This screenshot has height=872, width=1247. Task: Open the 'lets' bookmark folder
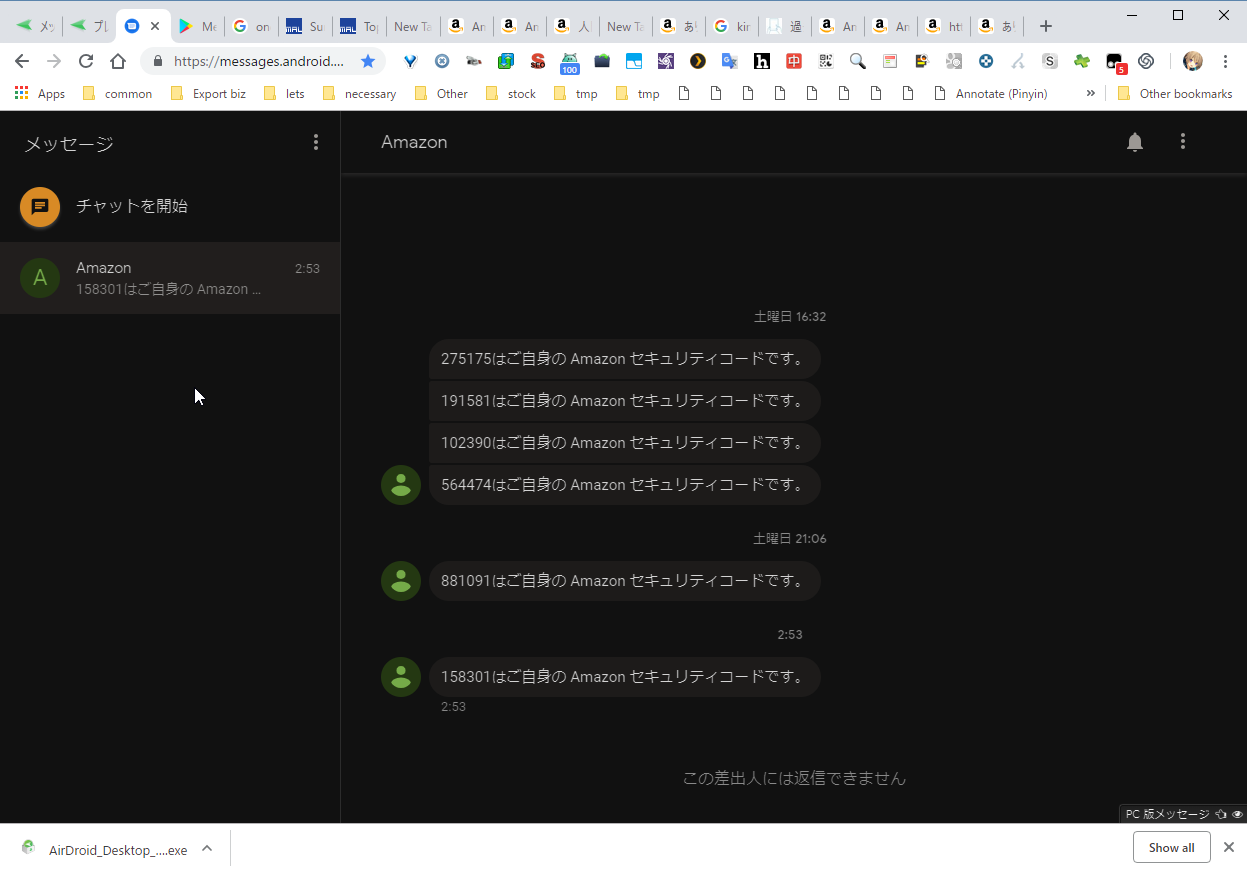(x=283, y=93)
